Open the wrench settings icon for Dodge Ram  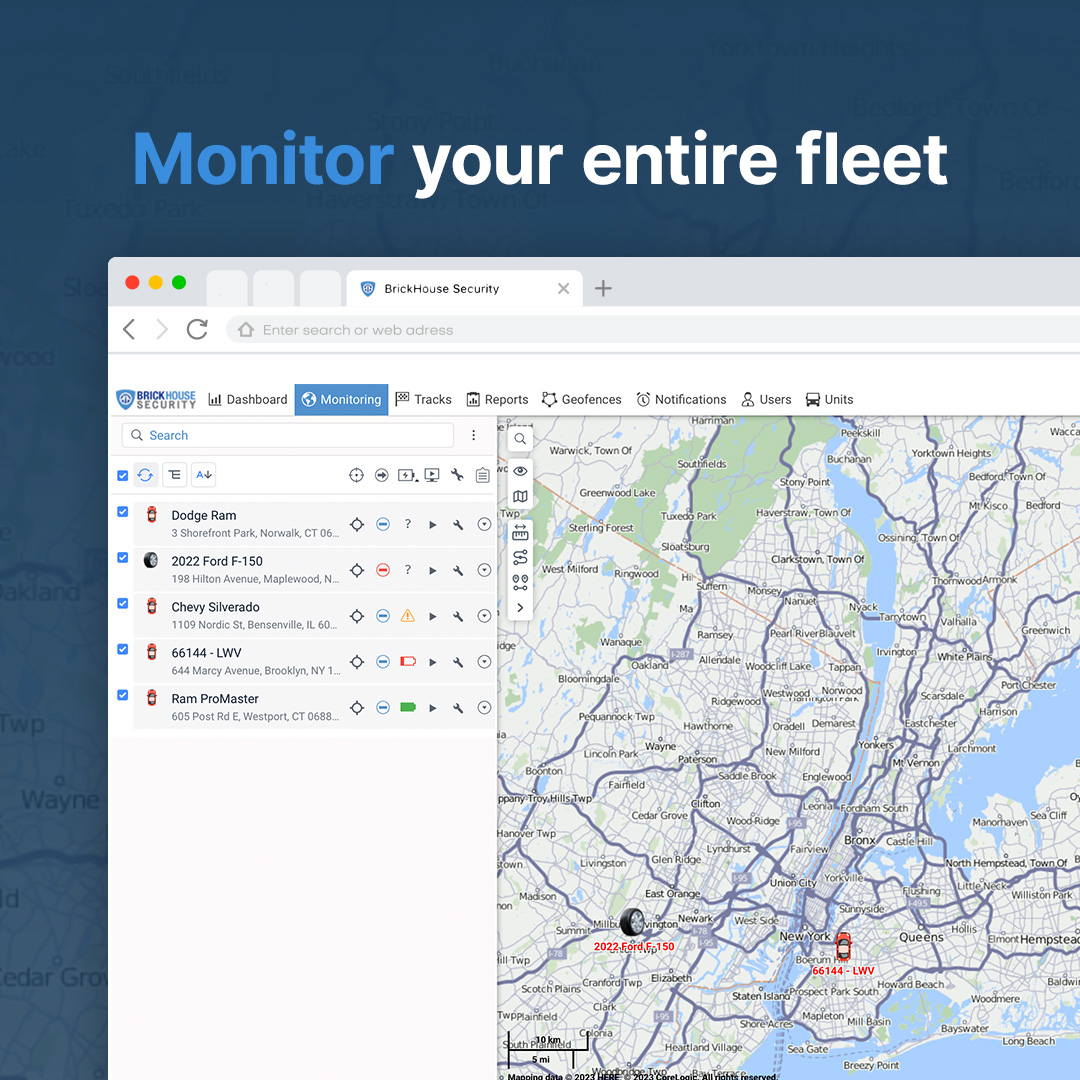[x=458, y=523]
